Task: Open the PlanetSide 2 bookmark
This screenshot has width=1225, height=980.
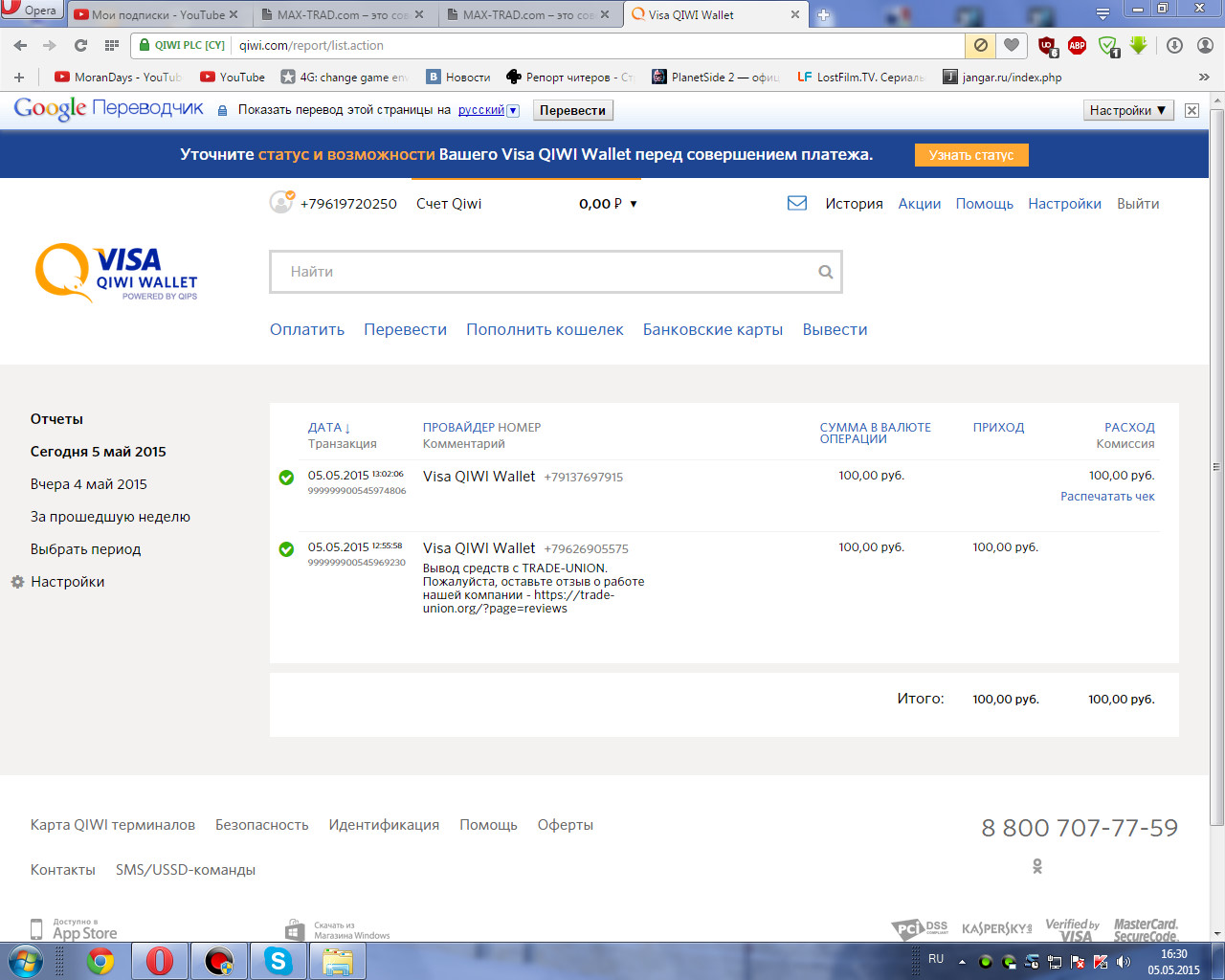Action: pyautogui.click(x=716, y=78)
